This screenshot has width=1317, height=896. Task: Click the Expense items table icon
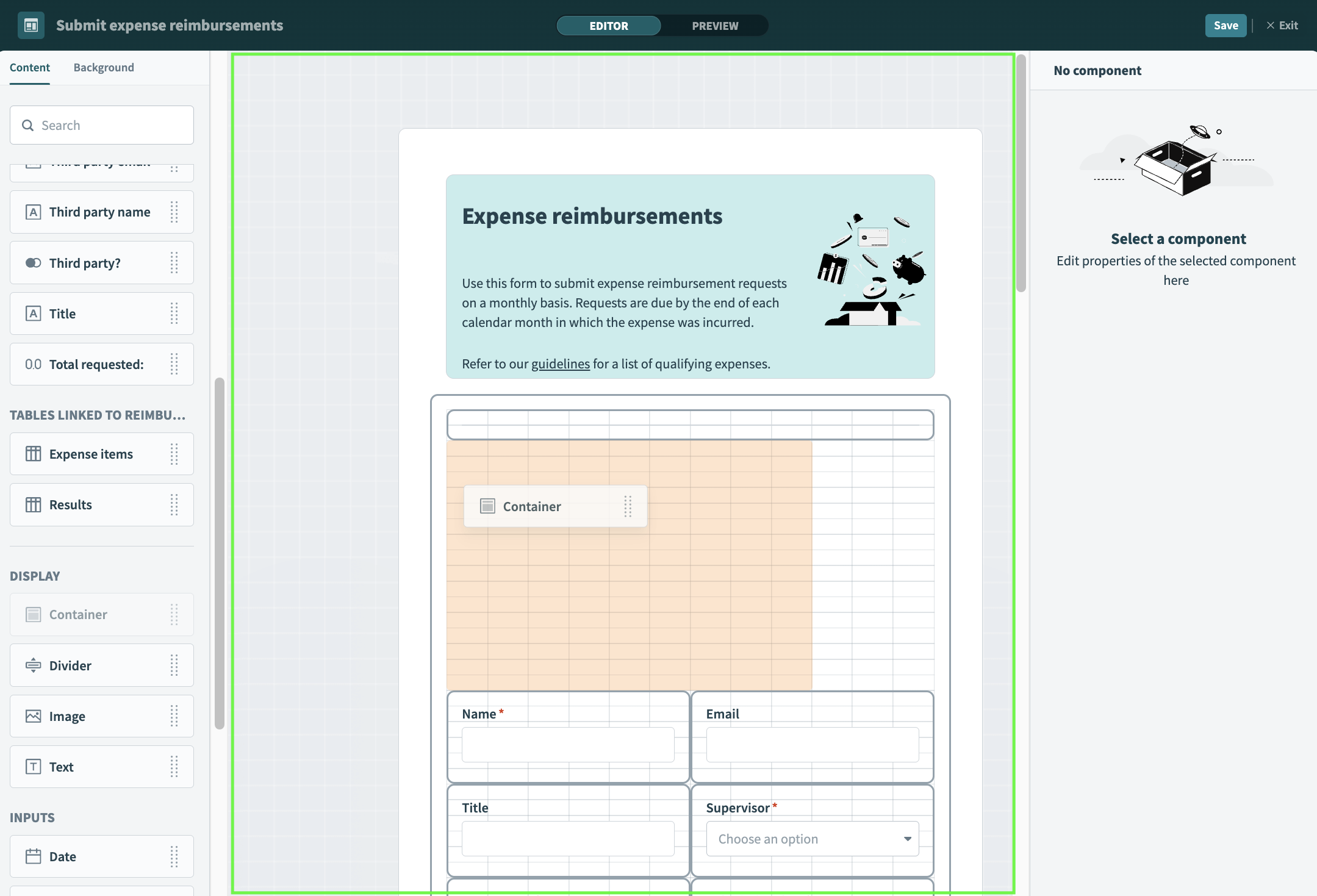tap(34, 454)
